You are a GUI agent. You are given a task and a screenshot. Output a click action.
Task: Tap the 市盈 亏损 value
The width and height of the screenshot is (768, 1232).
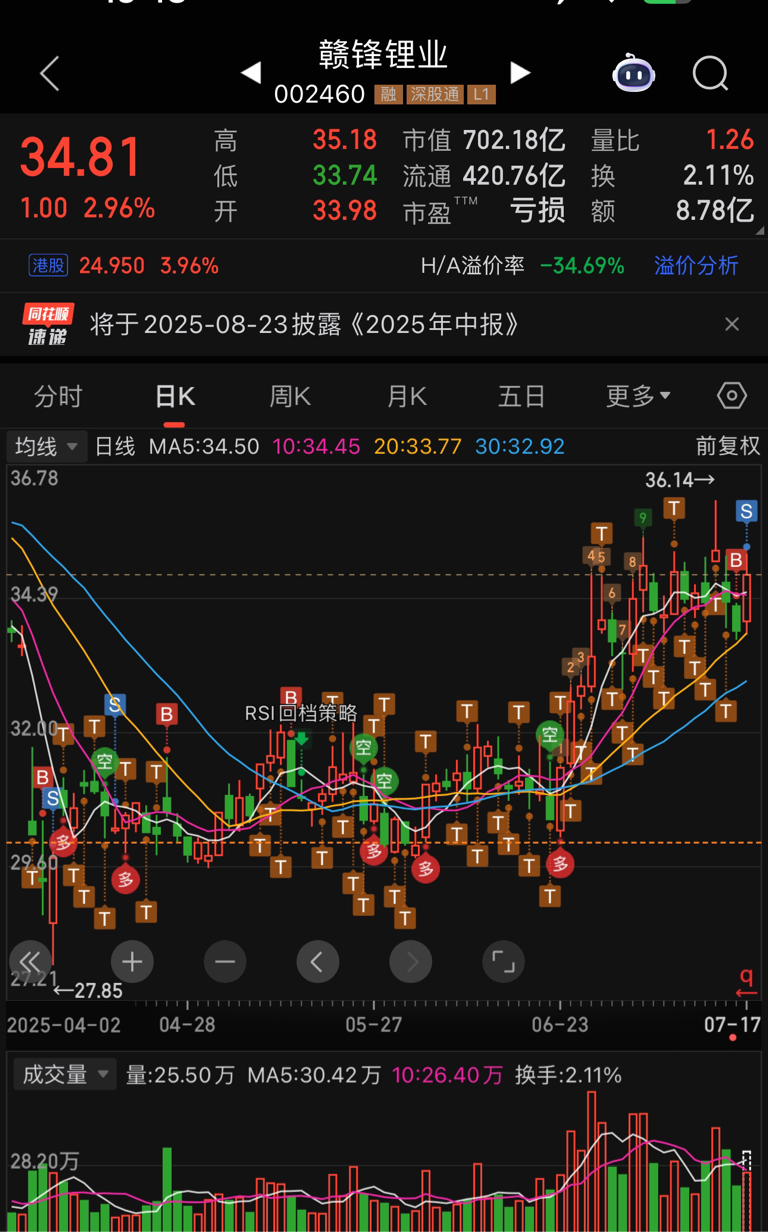538,210
